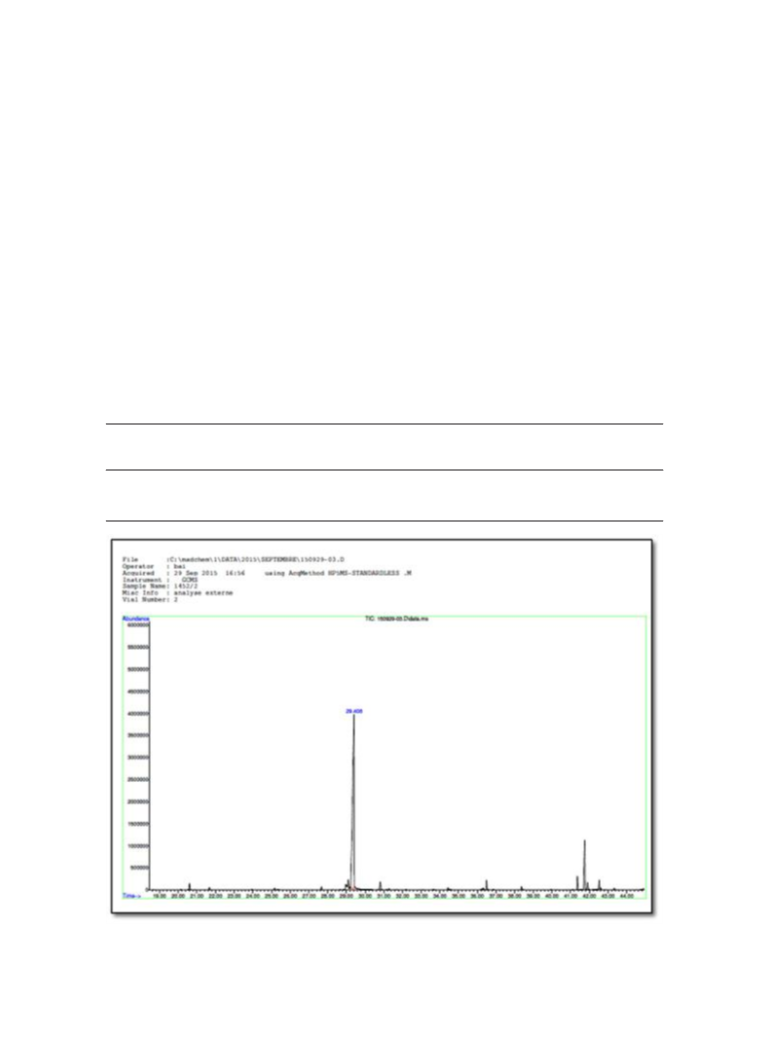
Task: Click the Time axis label
Action: coord(131,896)
